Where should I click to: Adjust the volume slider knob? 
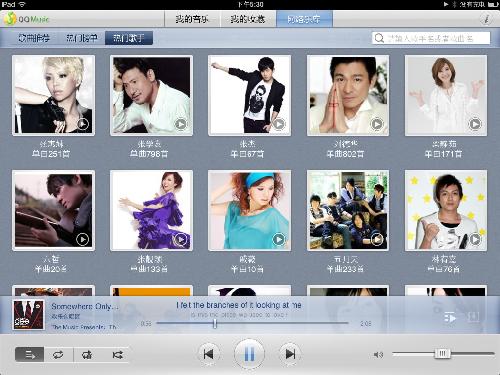[442, 353]
